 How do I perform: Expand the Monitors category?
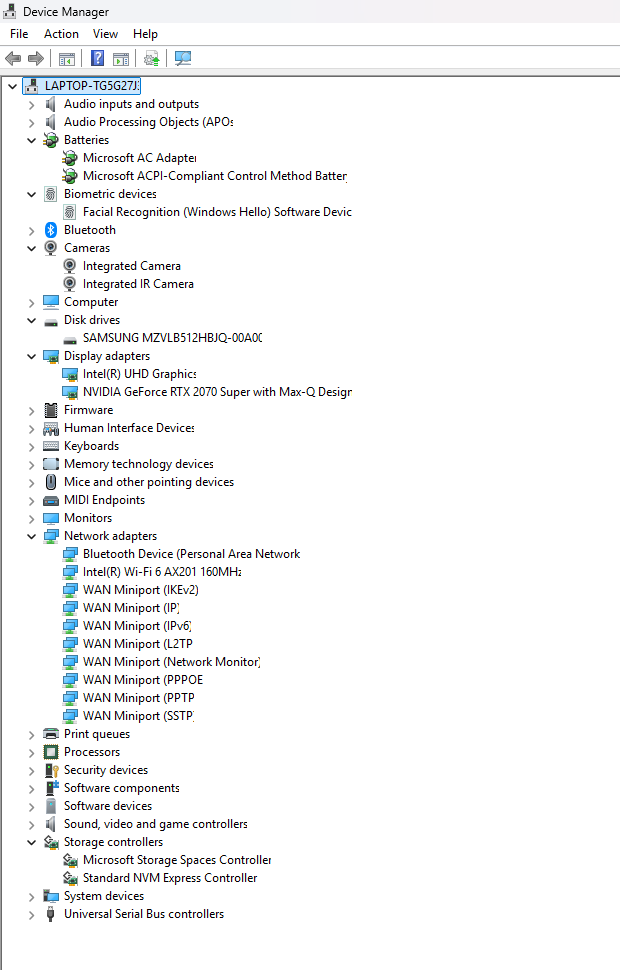32,519
